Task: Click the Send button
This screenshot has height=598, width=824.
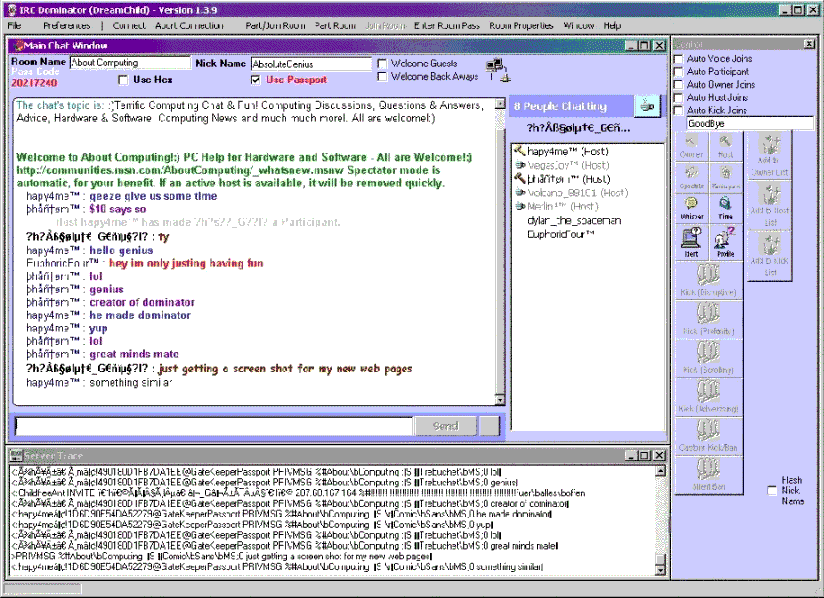Action: [445, 426]
